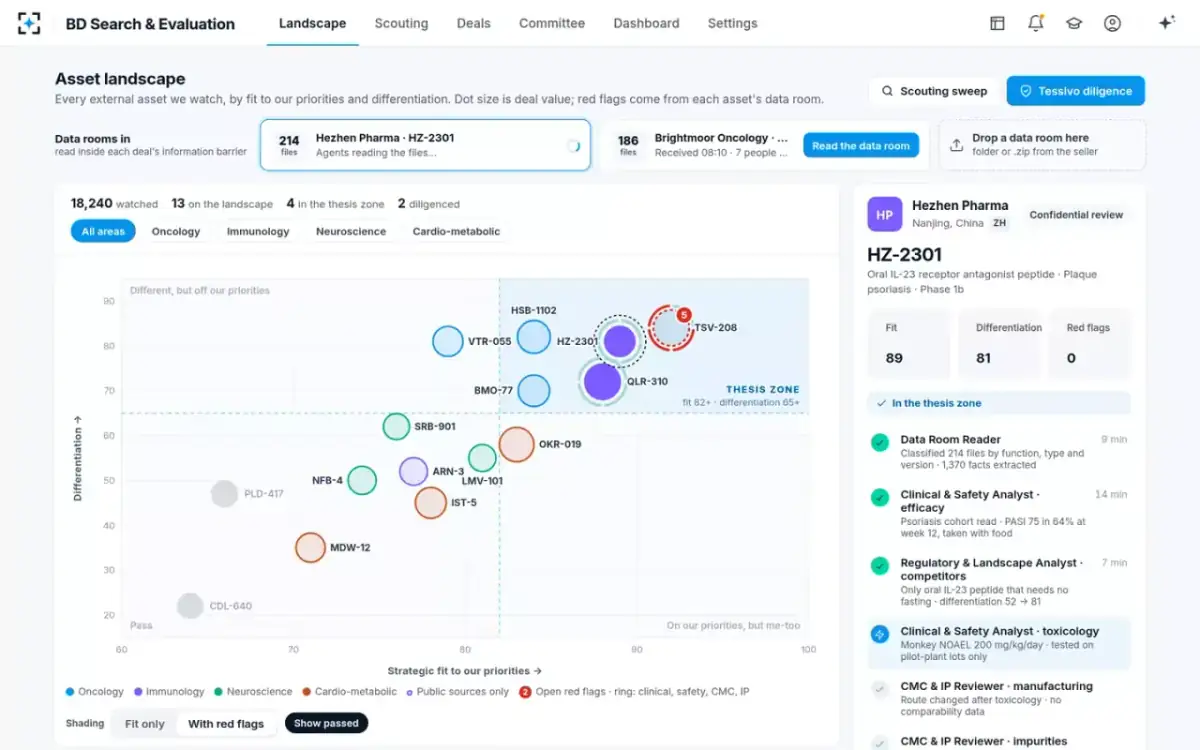Click the Cardio-metabolic legend swatch
Screen dimensions: 1200x750
coord(306,691)
